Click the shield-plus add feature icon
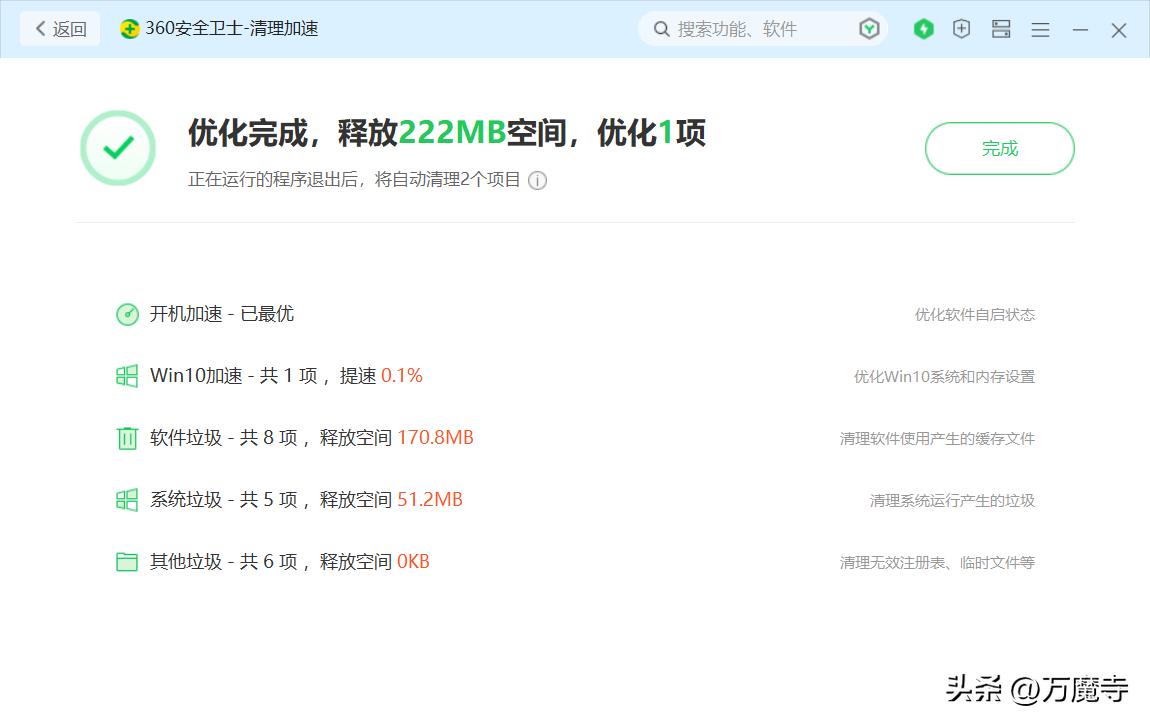The width and height of the screenshot is (1150, 725). click(961, 29)
